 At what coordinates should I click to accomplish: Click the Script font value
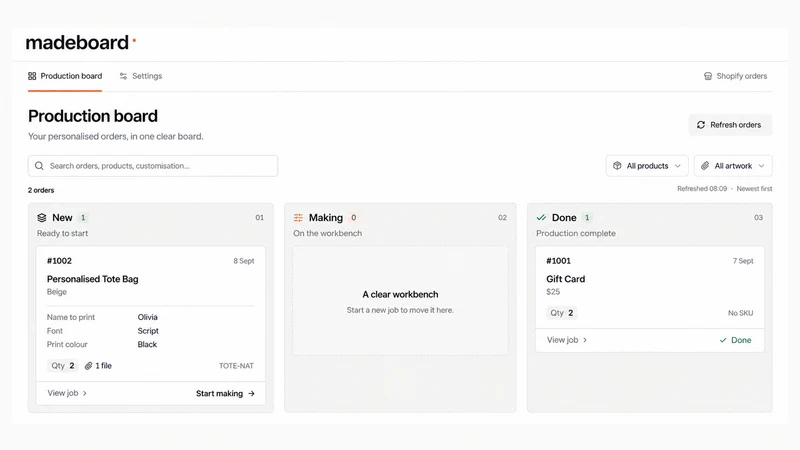click(148, 331)
